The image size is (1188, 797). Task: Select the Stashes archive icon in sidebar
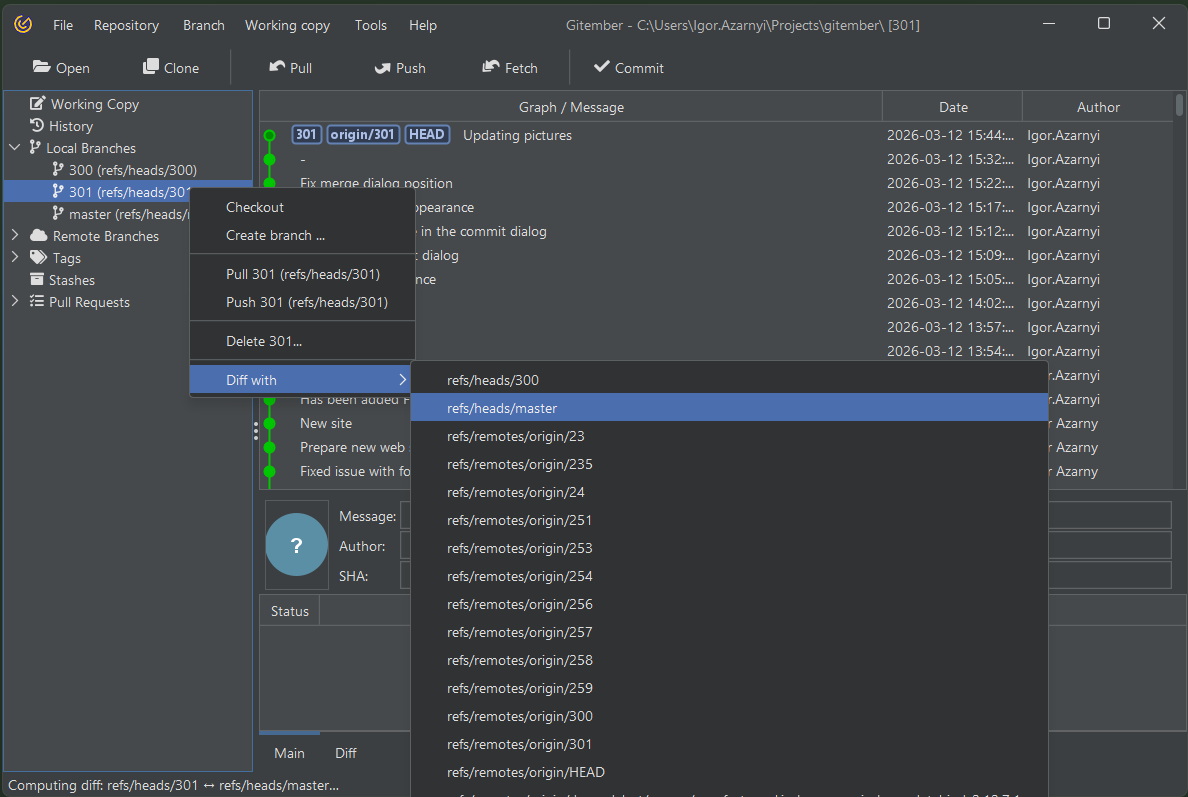(x=37, y=280)
